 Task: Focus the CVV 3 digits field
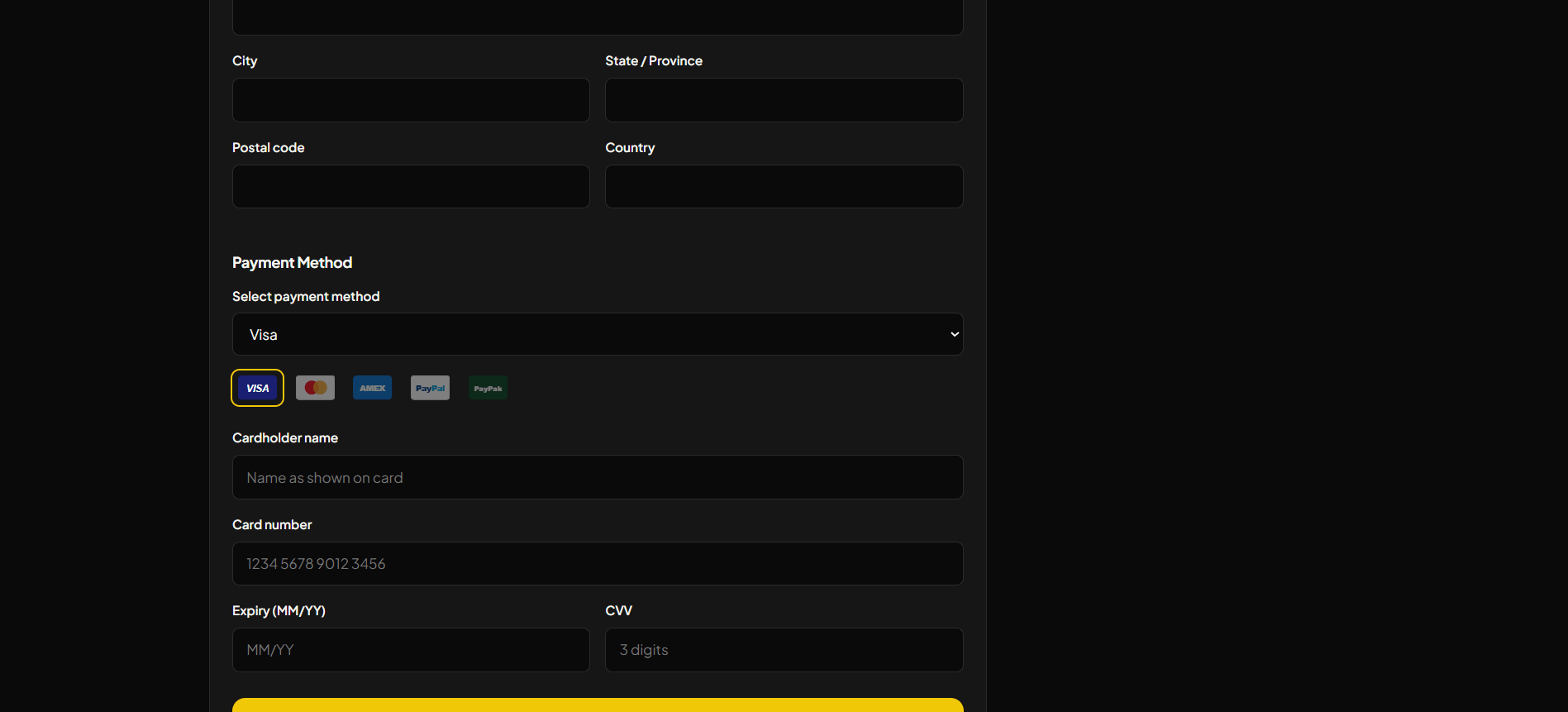point(784,650)
